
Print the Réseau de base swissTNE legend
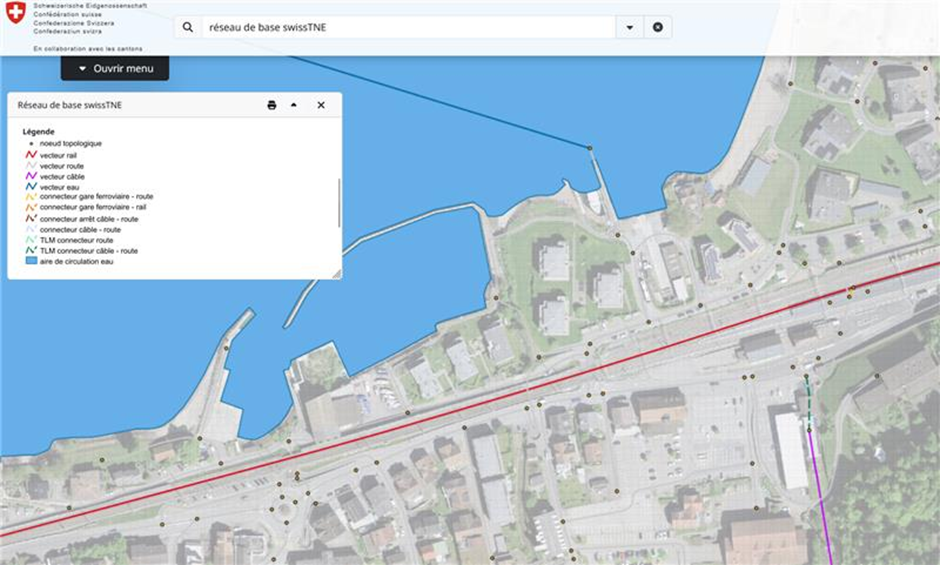point(271,105)
